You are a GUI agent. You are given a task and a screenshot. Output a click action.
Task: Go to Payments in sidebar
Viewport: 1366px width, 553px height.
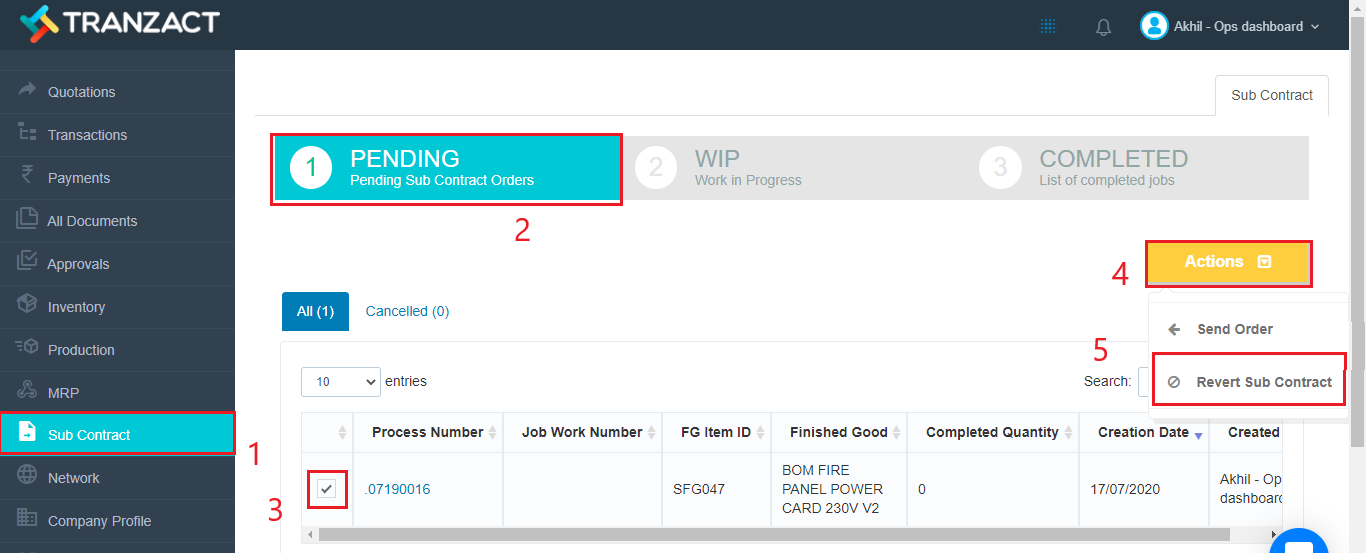(117, 178)
